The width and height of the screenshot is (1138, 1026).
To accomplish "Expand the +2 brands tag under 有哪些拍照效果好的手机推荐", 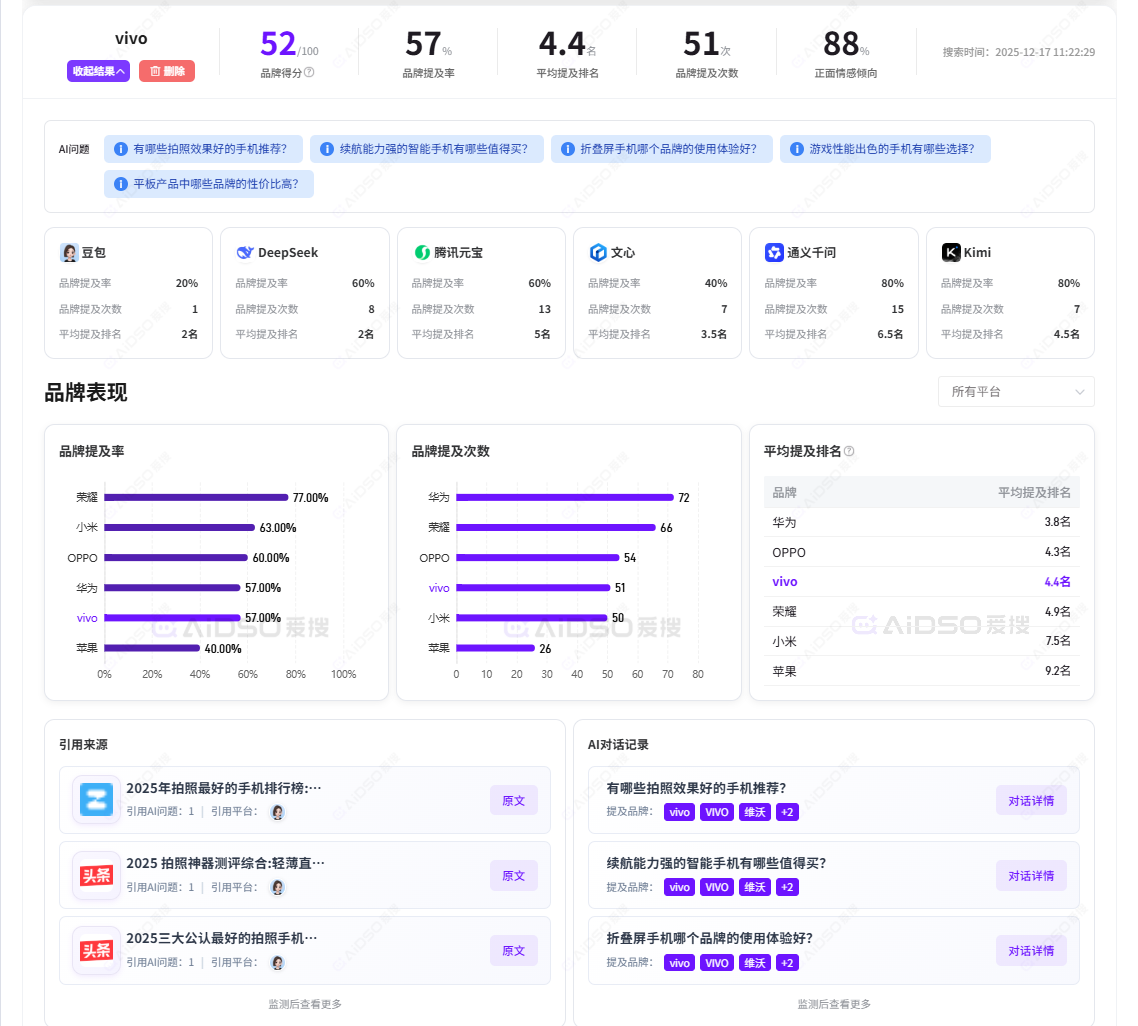I will click(787, 812).
